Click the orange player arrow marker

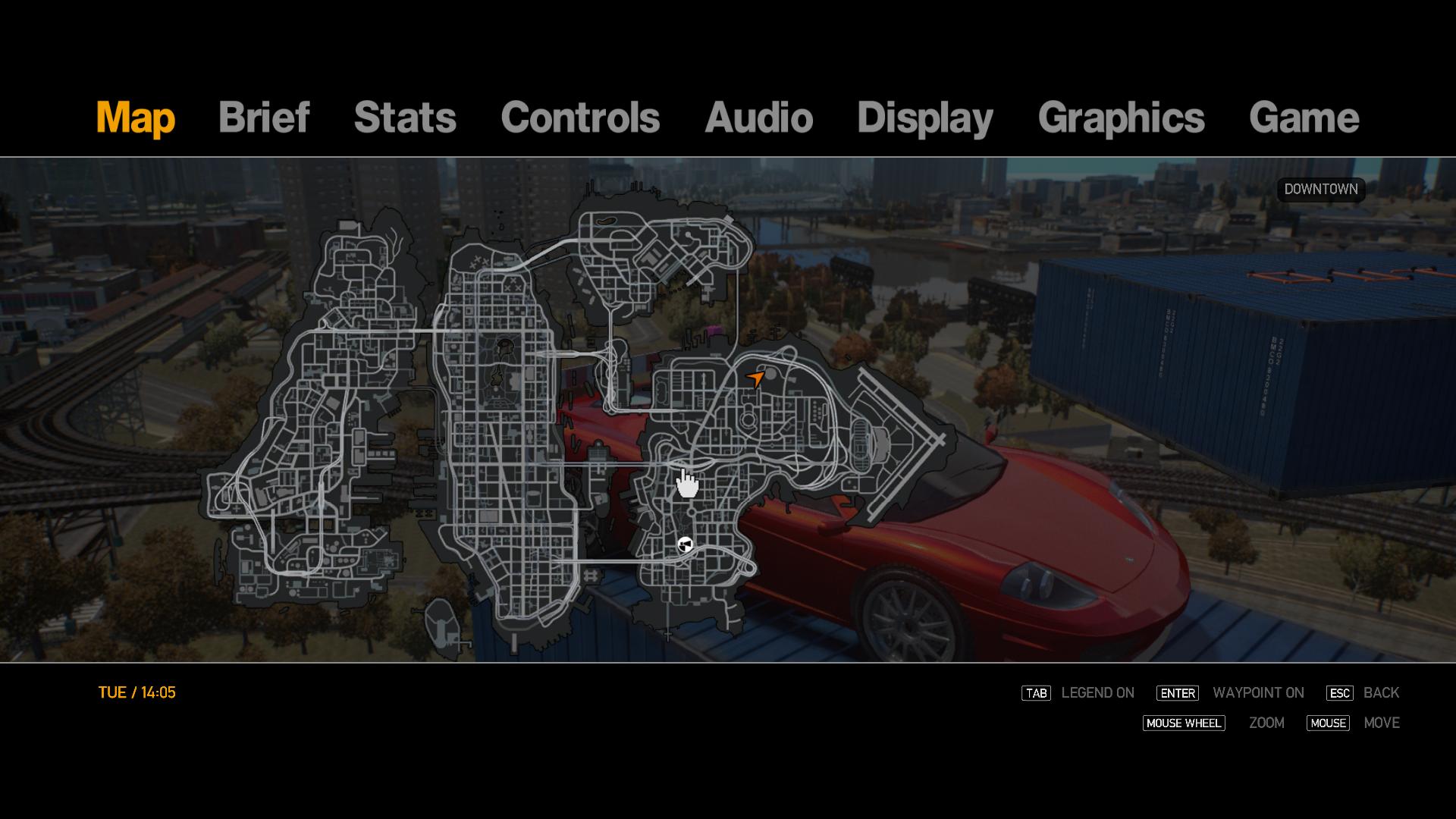point(756,378)
